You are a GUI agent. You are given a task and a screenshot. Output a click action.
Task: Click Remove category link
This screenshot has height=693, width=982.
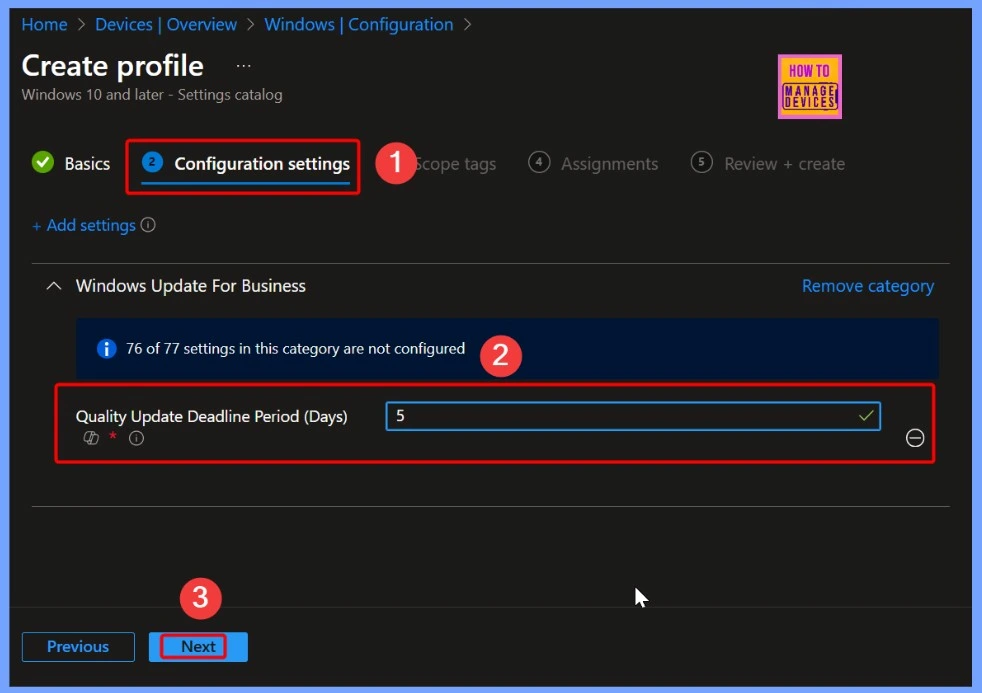867,286
